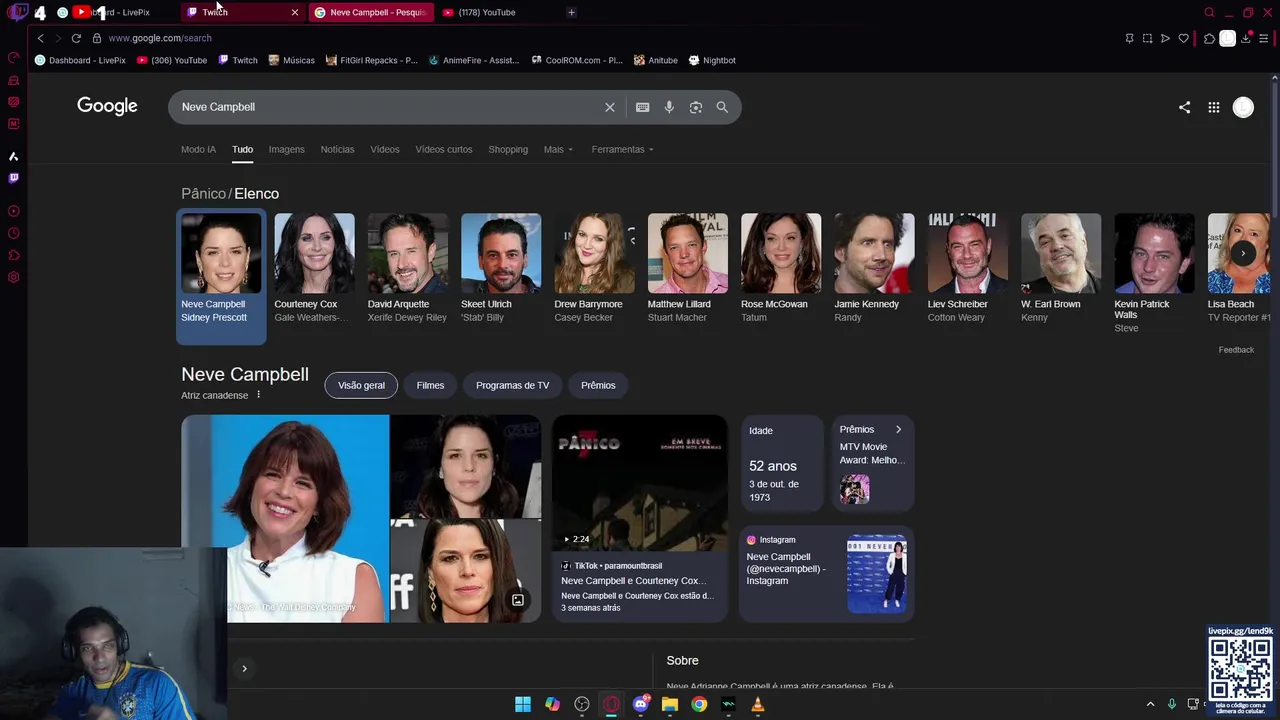Open the Nightbot bookmark
This screenshot has height=720, width=1280.
point(711,60)
